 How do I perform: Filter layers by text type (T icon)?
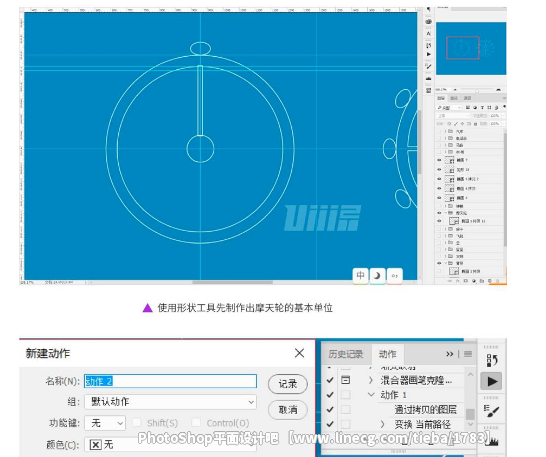coord(482,108)
